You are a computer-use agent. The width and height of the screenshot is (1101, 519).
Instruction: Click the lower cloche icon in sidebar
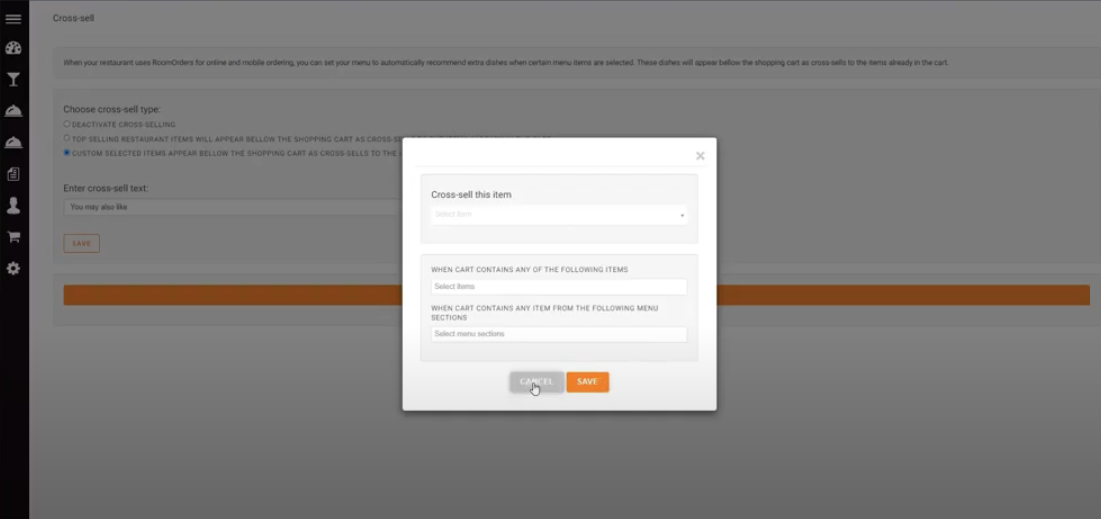(13, 143)
